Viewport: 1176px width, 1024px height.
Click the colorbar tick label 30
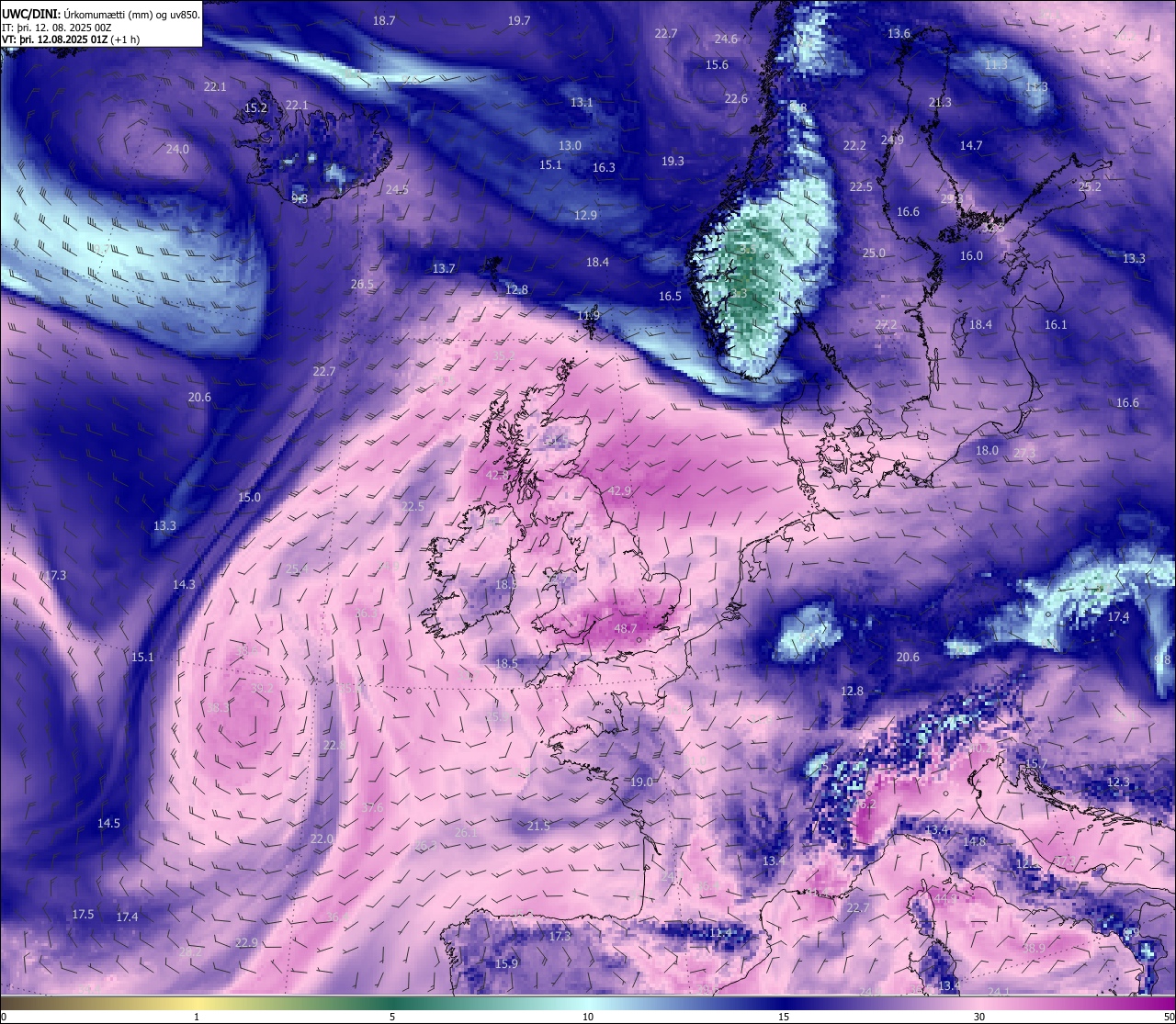click(x=979, y=1017)
